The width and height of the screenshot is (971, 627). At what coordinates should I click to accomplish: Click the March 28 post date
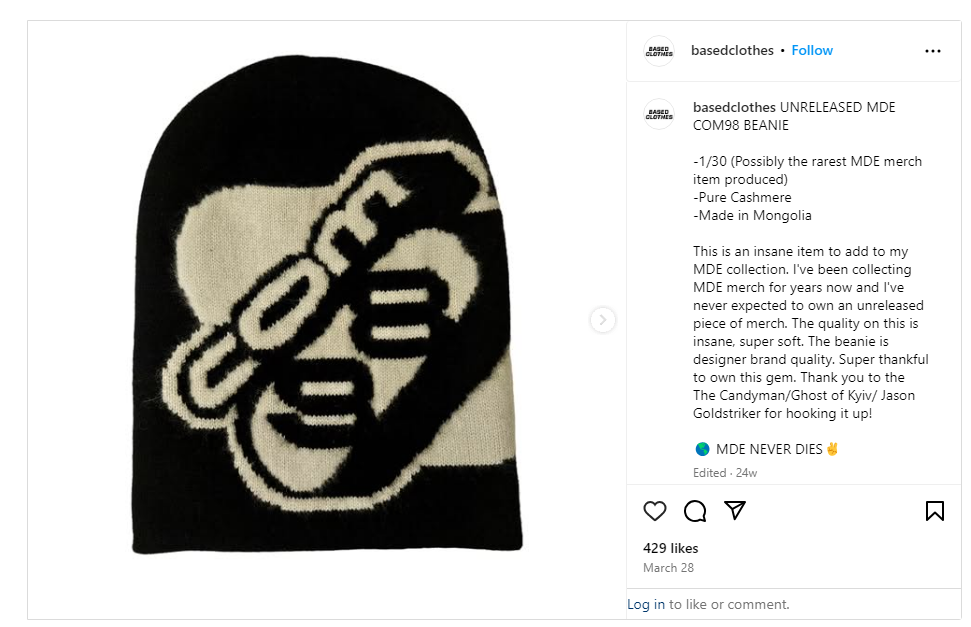click(668, 568)
